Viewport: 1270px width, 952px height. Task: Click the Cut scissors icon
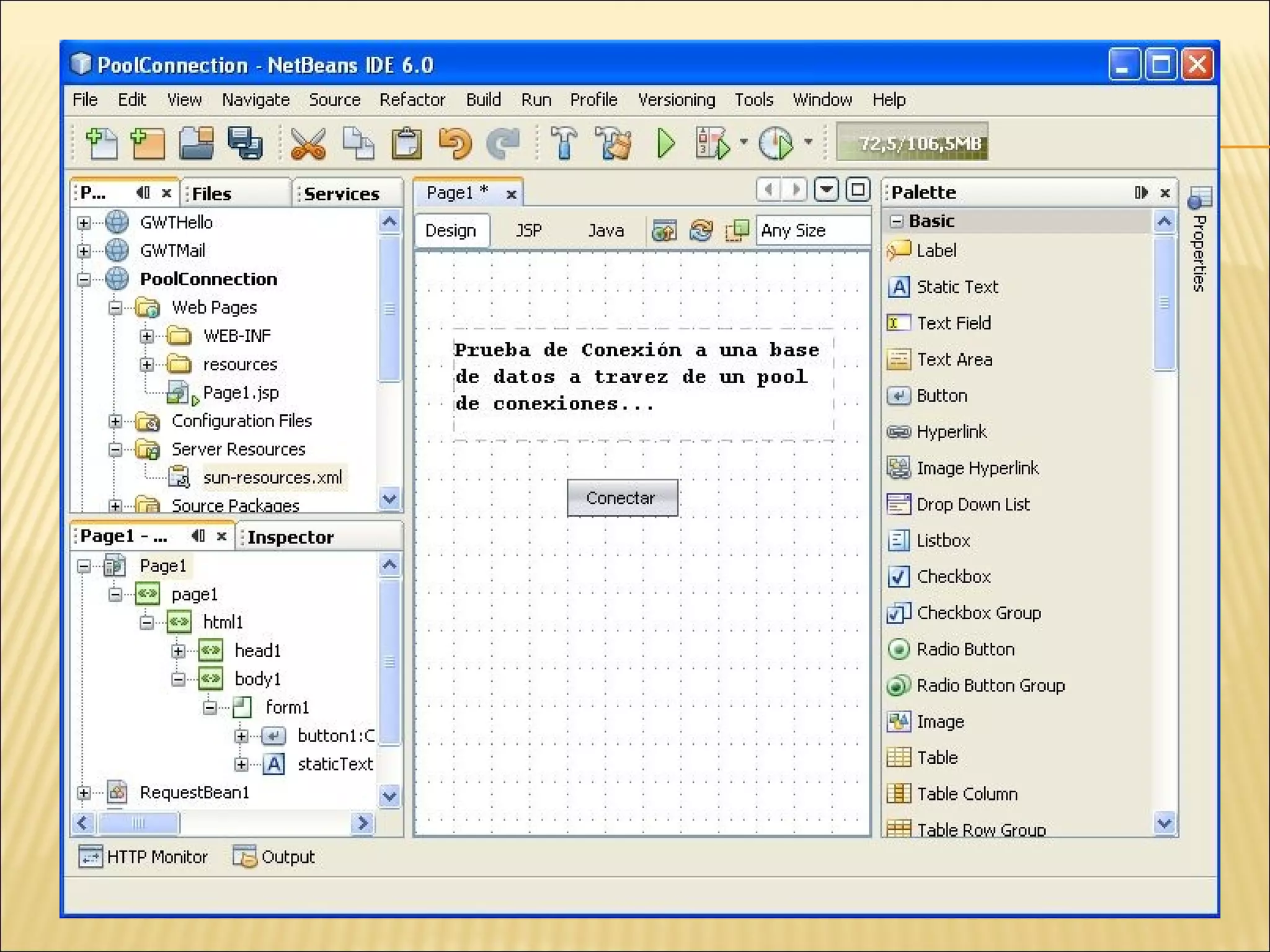coord(308,143)
